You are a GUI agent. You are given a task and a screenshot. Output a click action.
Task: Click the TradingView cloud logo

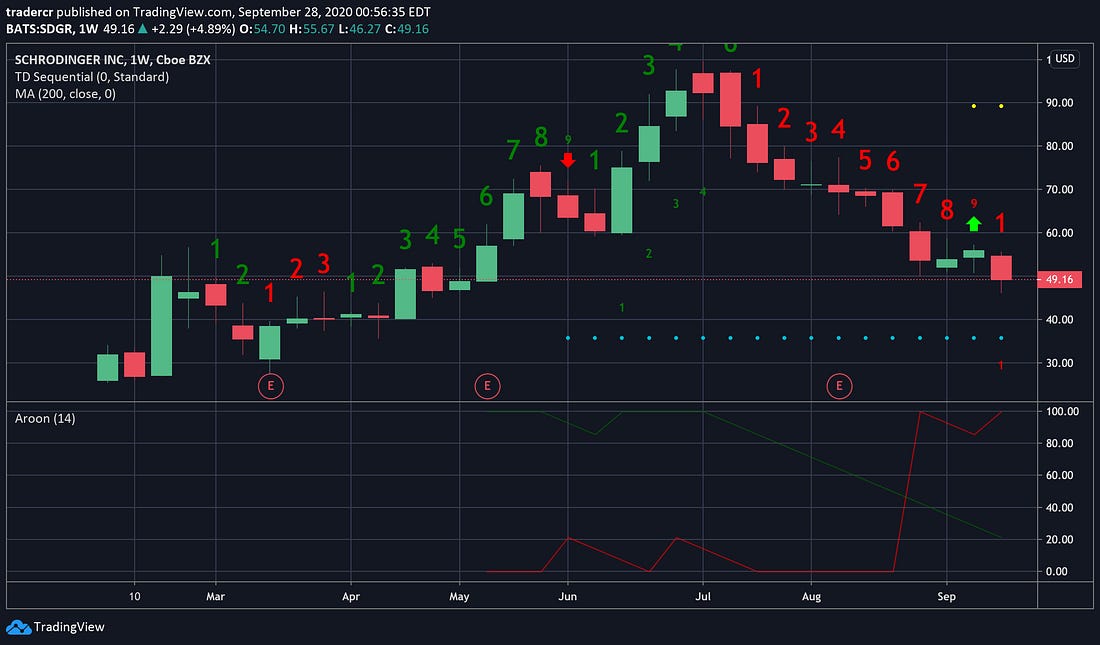[18, 627]
